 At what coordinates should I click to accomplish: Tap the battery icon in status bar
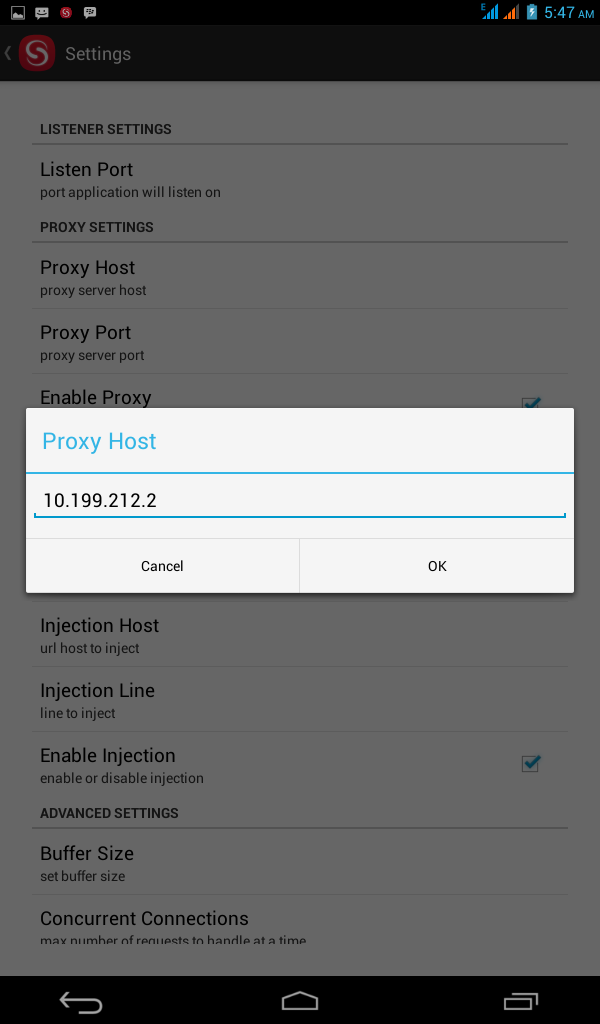[x=532, y=12]
